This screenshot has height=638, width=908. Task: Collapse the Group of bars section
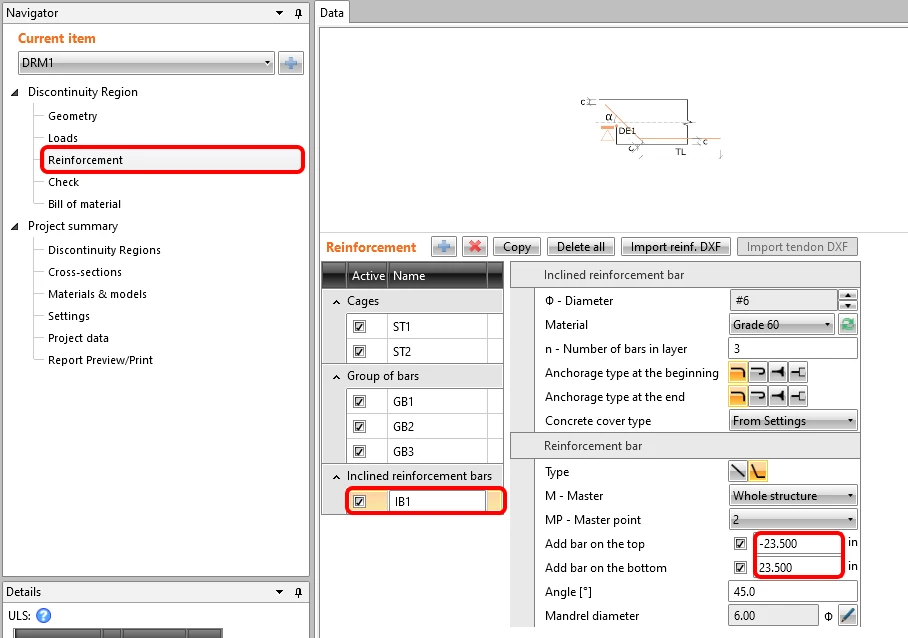click(x=336, y=376)
